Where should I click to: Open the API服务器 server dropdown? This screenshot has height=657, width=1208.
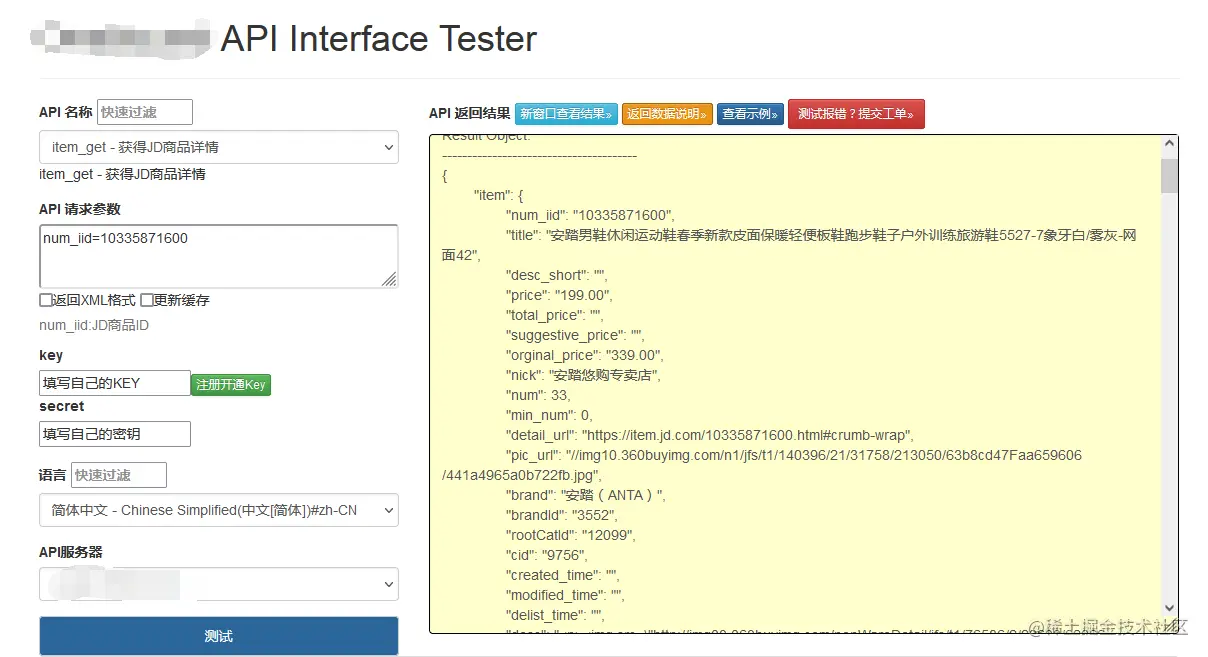218,584
